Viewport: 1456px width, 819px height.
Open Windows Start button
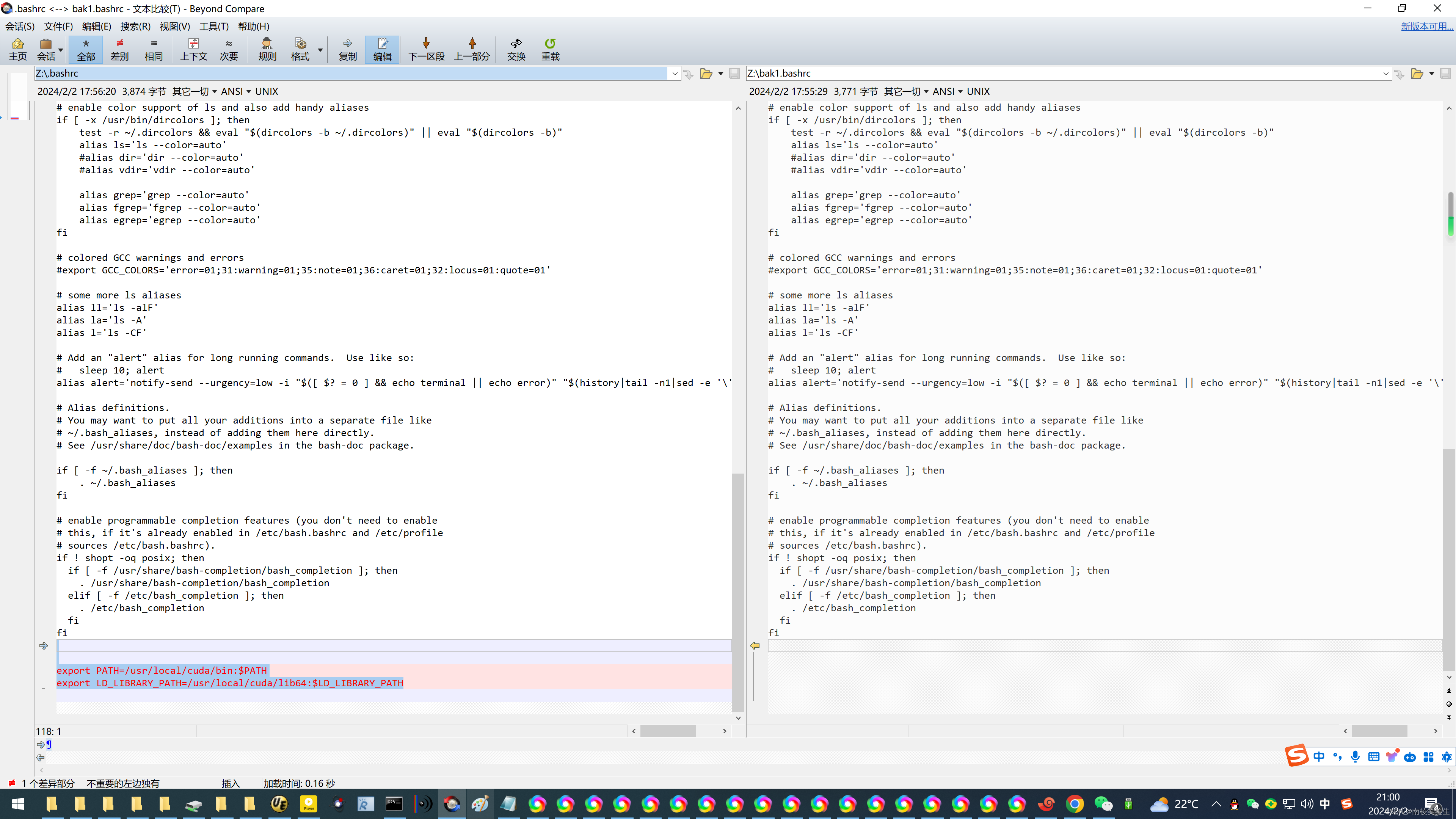click(17, 804)
